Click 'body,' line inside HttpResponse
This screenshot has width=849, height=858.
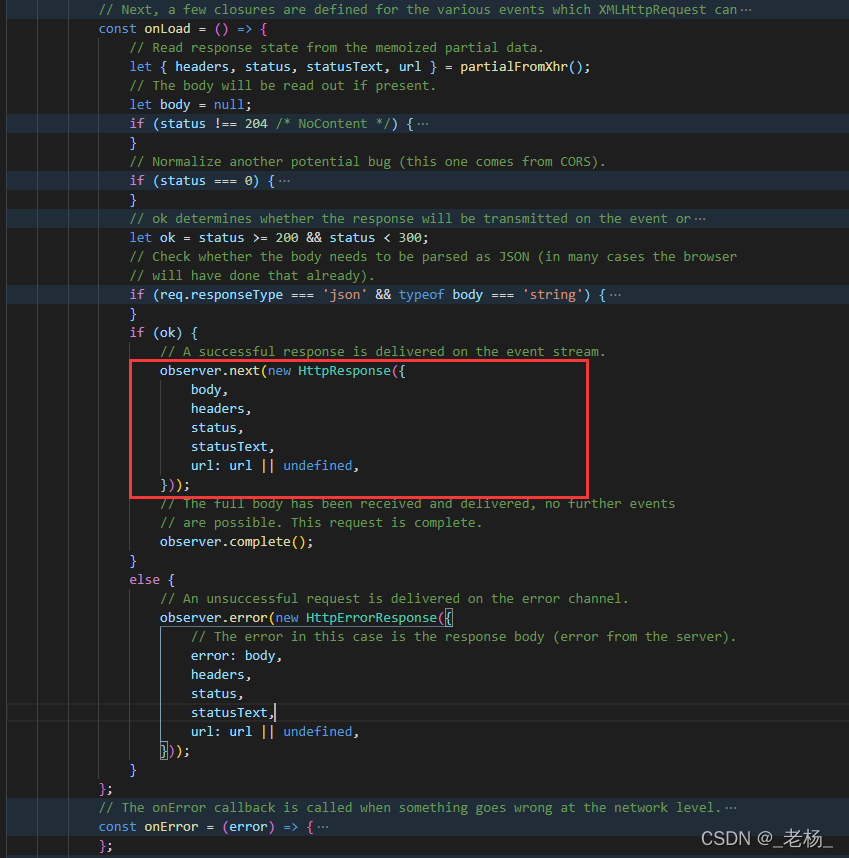click(209, 390)
